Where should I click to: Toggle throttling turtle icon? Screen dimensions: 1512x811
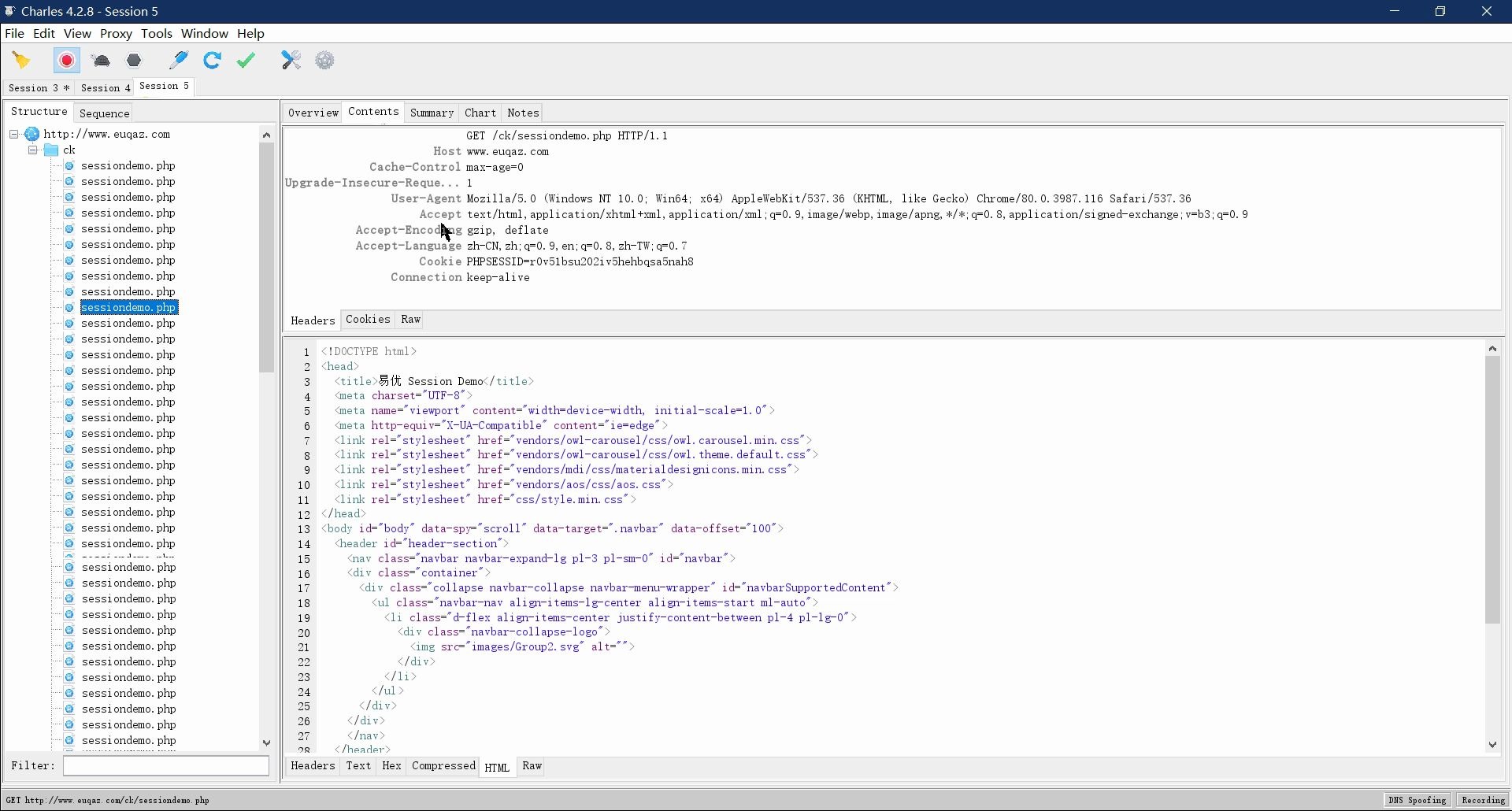tap(101, 61)
